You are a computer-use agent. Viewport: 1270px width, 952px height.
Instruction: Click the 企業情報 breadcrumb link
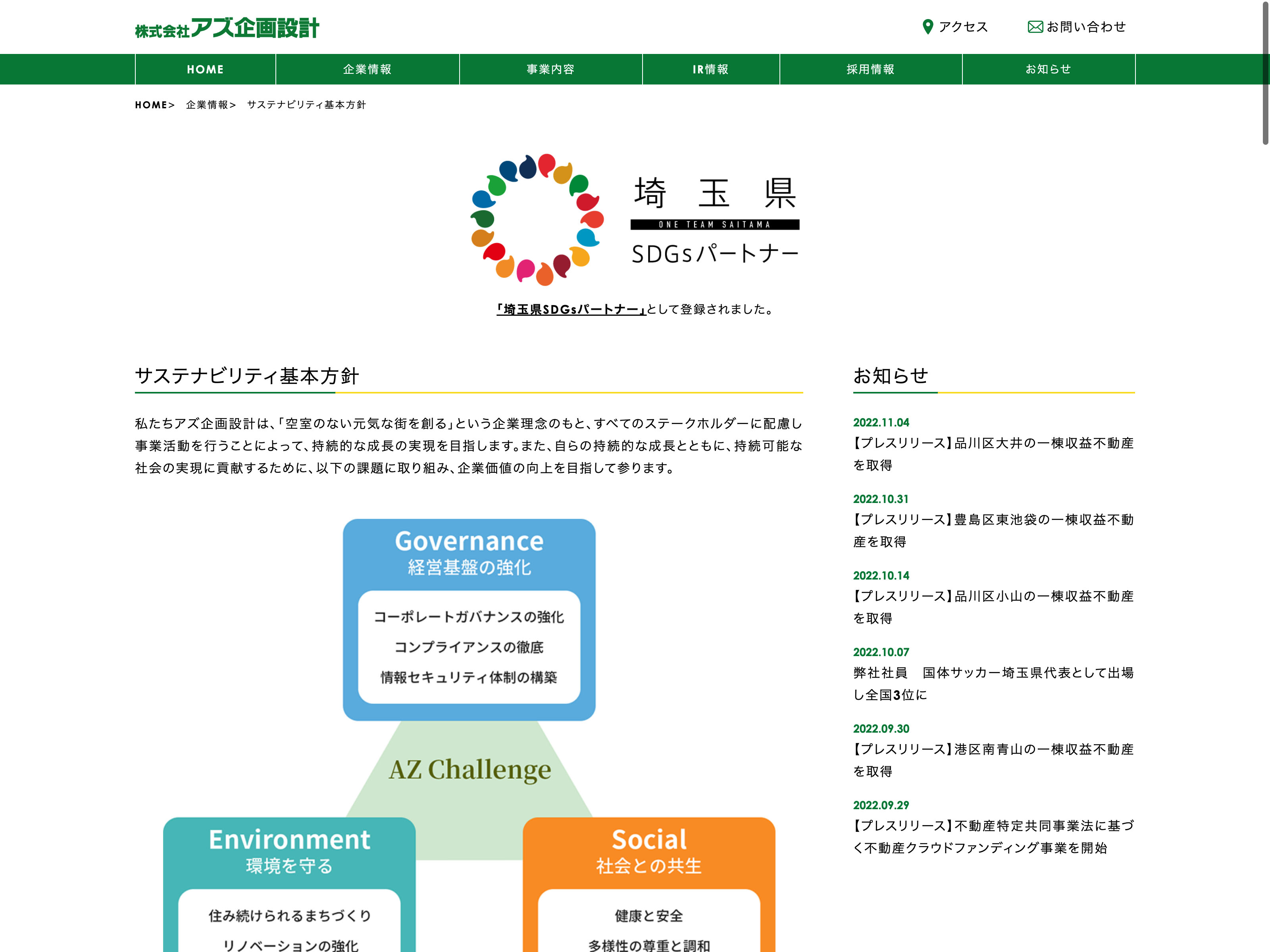coord(207,105)
